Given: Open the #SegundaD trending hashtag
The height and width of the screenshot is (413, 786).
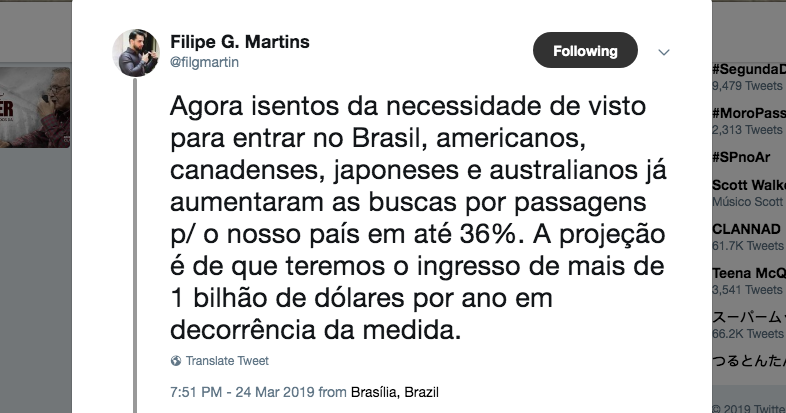Looking at the screenshot, I should [x=748, y=69].
